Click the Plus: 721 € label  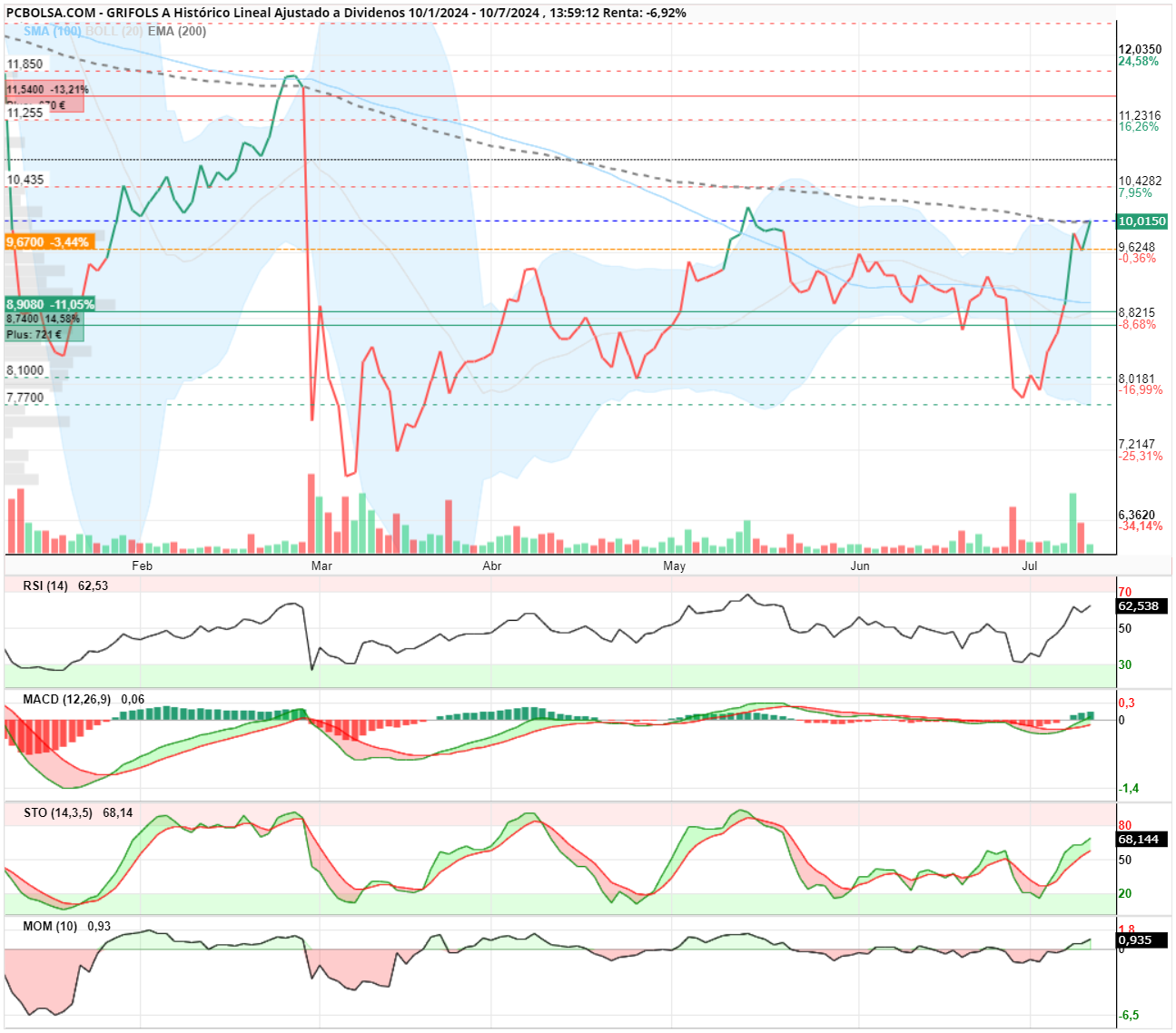click(x=34, y=335)
